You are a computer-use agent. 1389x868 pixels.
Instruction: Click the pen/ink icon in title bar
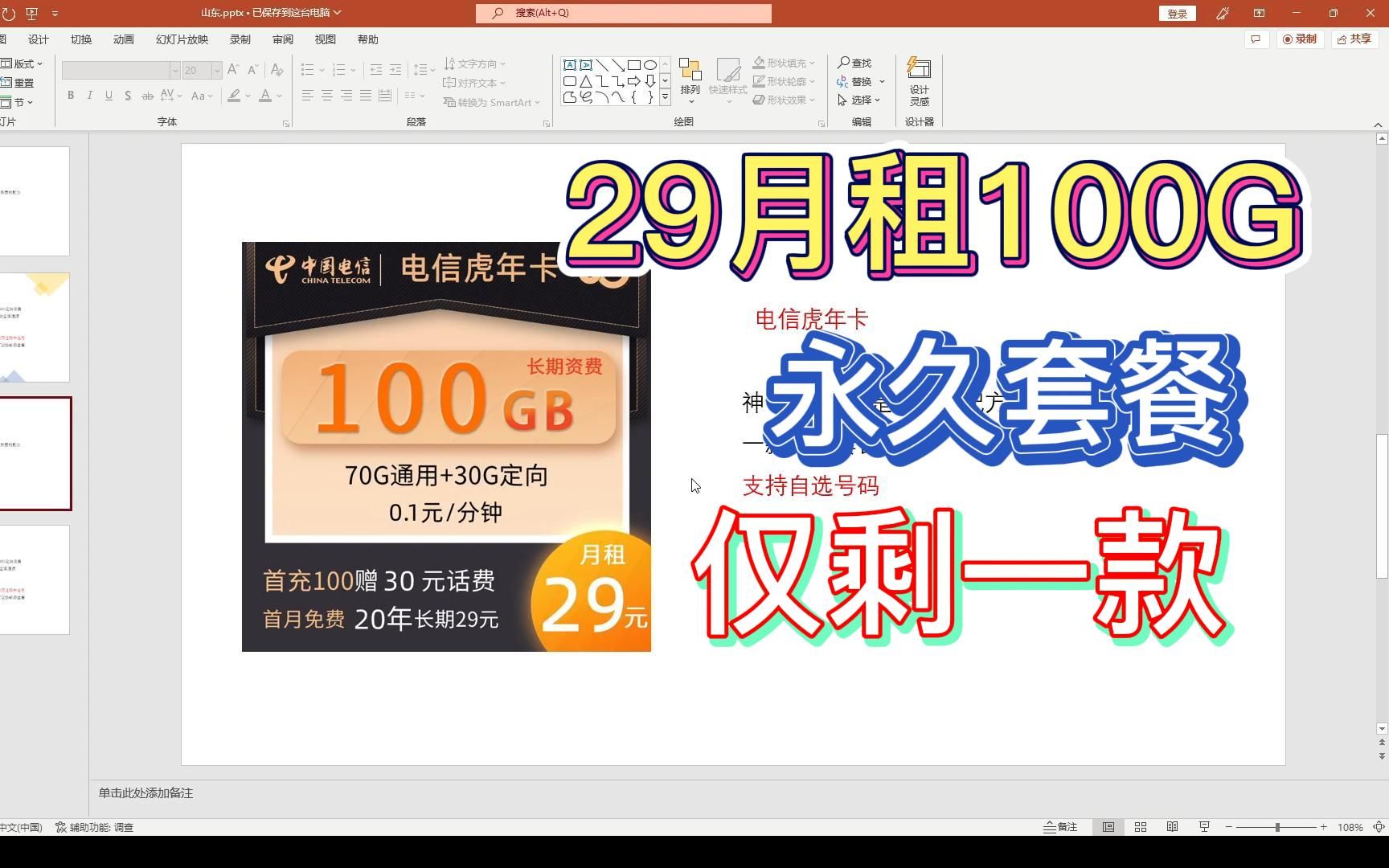(x=1223, y=14)
